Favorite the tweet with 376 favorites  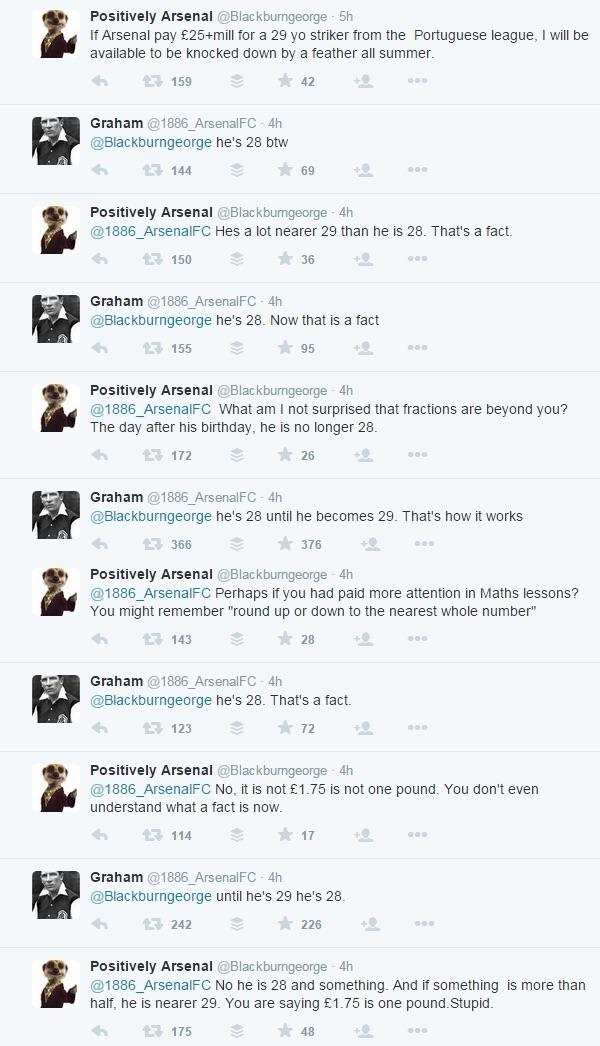[285, 544]
